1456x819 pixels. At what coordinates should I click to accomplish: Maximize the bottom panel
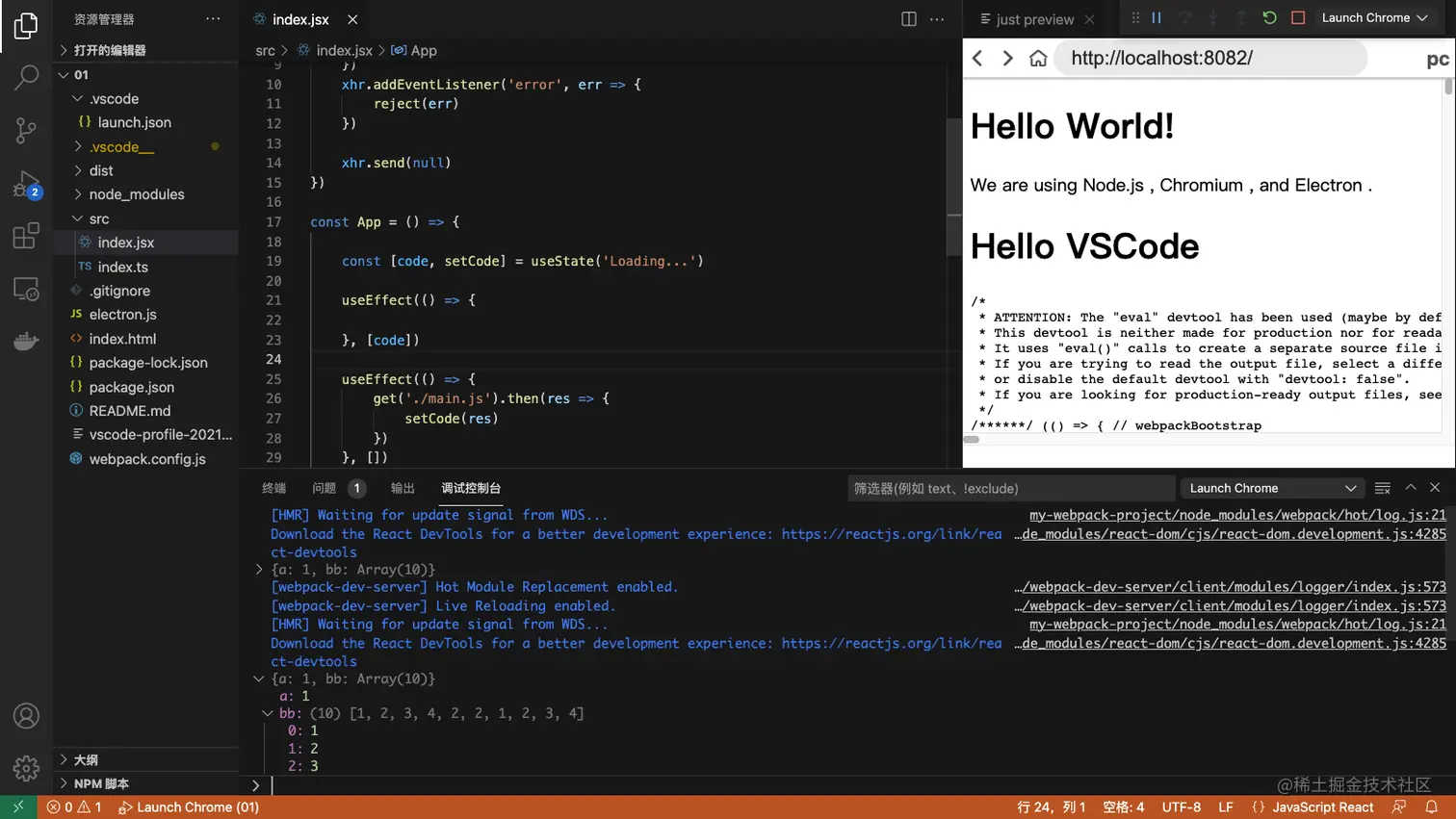[x=1411, y=488]
